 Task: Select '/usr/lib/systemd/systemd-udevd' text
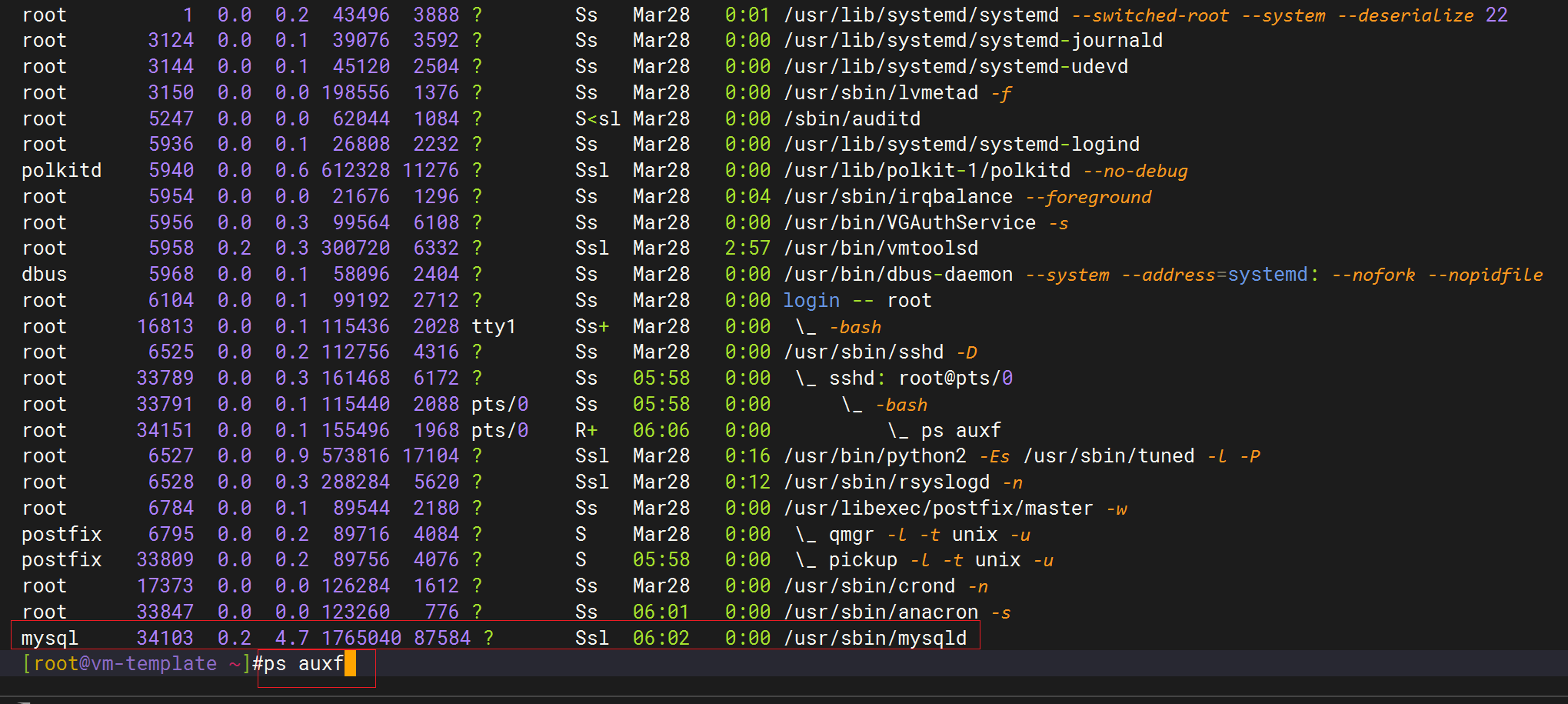956,66
